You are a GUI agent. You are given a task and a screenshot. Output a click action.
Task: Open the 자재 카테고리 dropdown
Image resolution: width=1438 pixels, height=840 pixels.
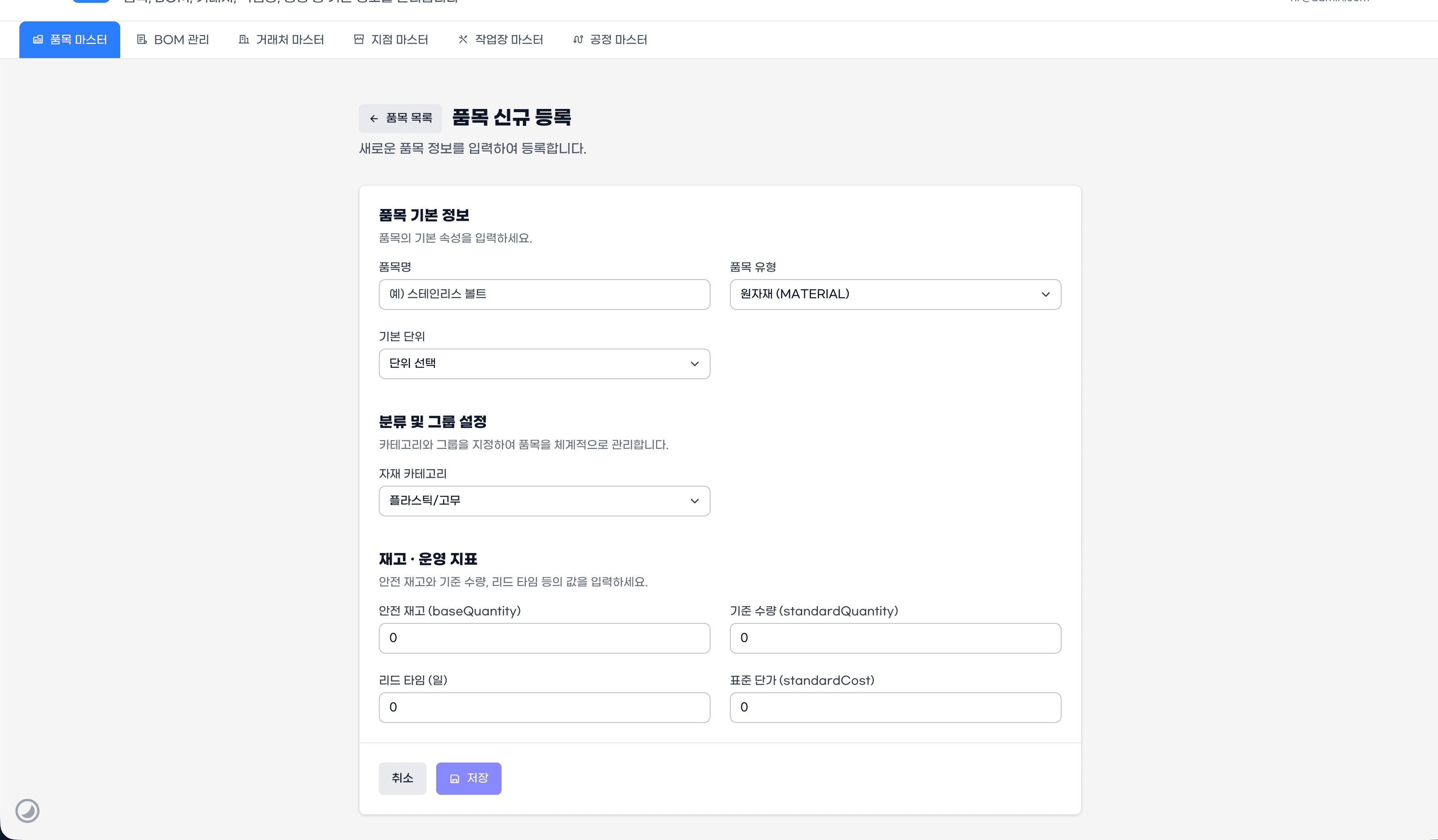pos(544,501)
